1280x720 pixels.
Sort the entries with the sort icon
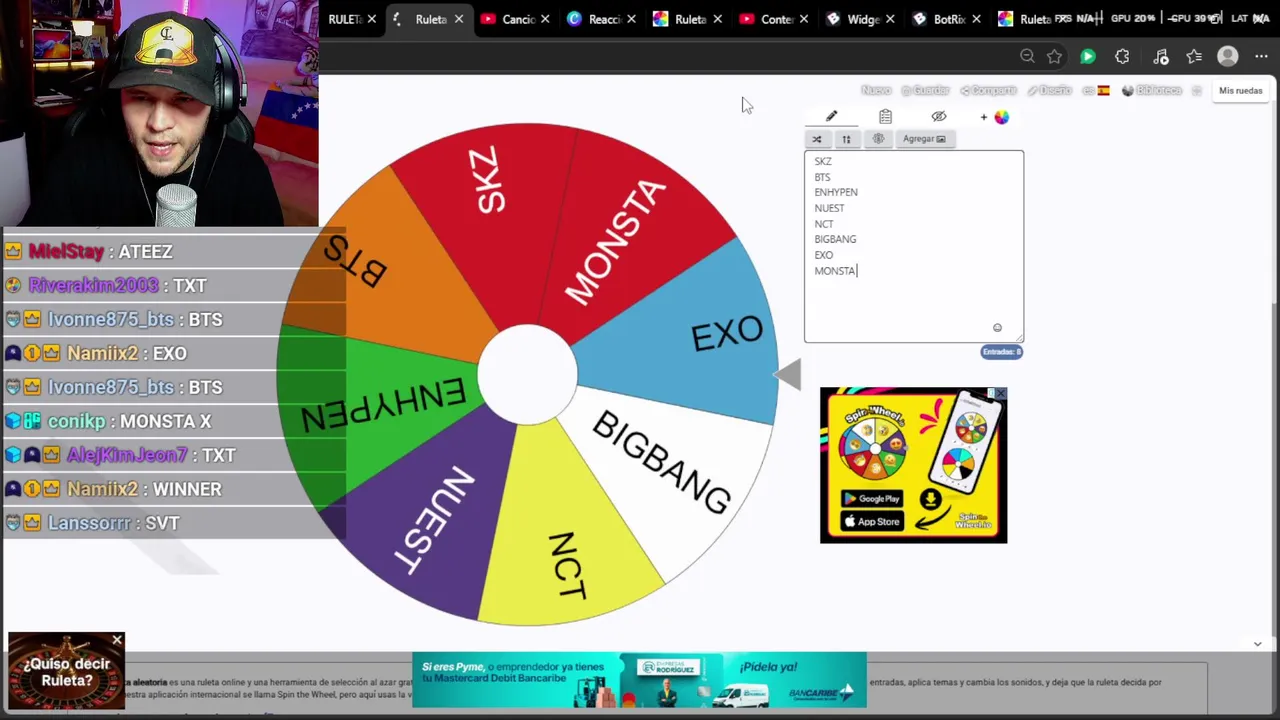click(846, 139)
